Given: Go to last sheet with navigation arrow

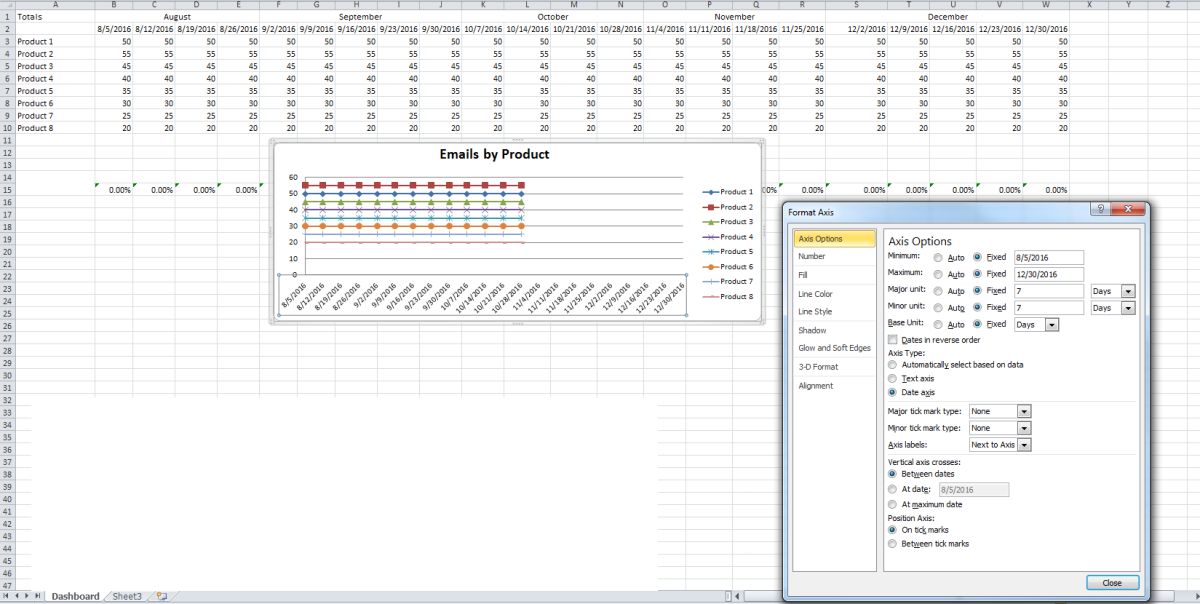Looking at the screenshot, I should click(38, 596).
